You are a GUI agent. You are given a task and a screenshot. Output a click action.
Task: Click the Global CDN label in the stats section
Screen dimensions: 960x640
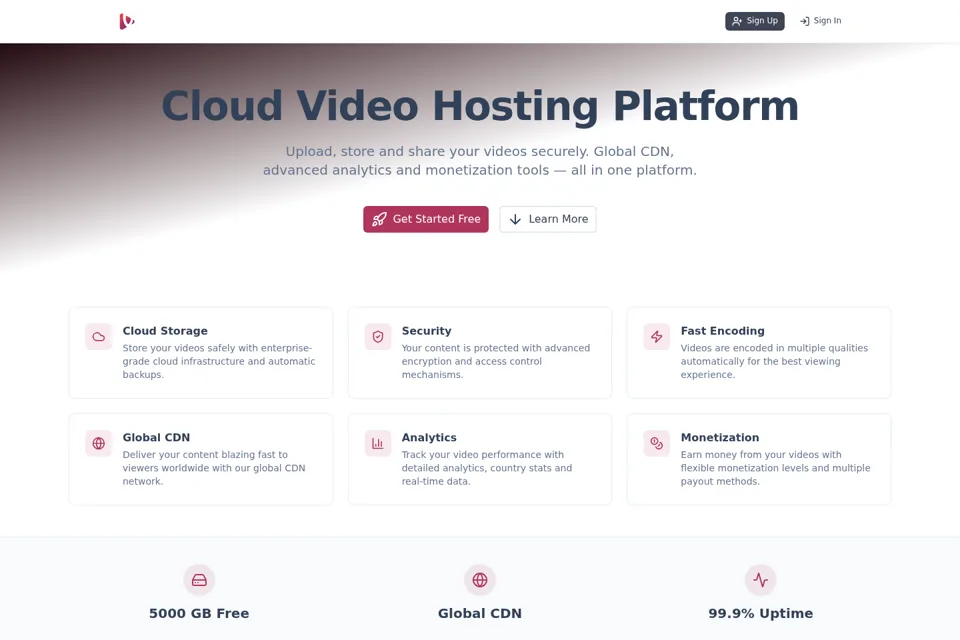480,613
